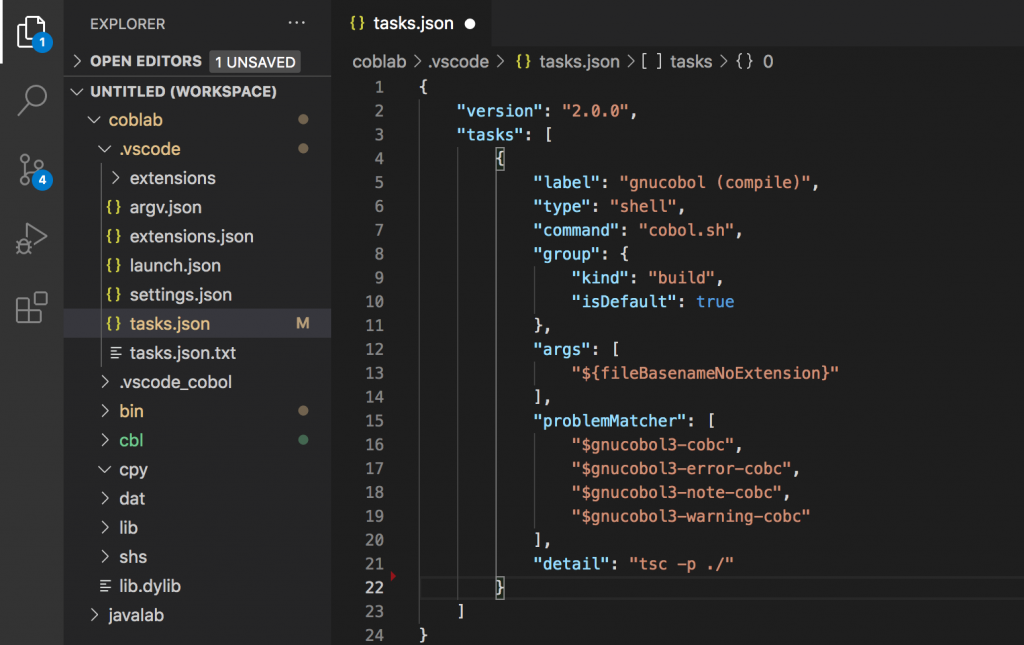Viewport: 1024px width, 645px height.
Task: Click the JSON icon in tasks.json tab
Action: (357, 24)
